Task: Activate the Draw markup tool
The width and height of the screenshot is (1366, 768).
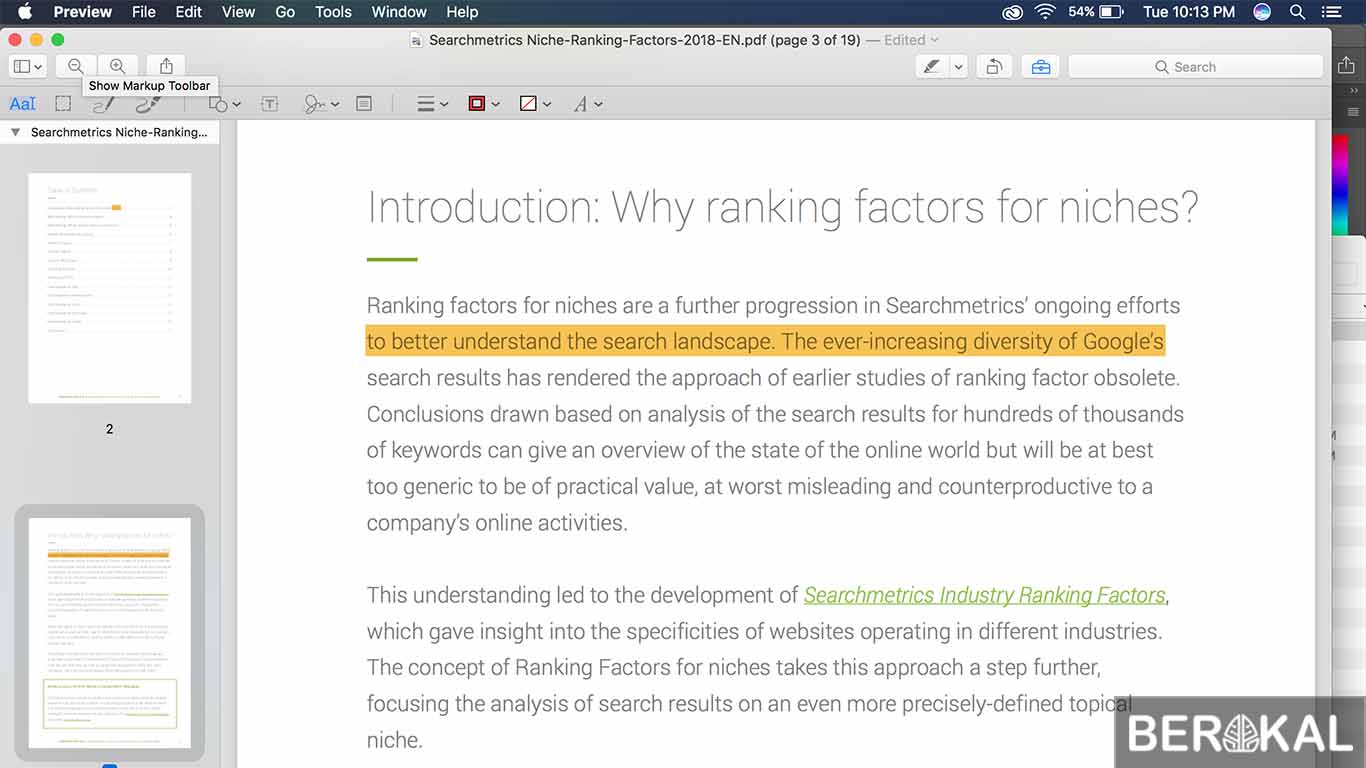Action: click(x=148, y=104)
